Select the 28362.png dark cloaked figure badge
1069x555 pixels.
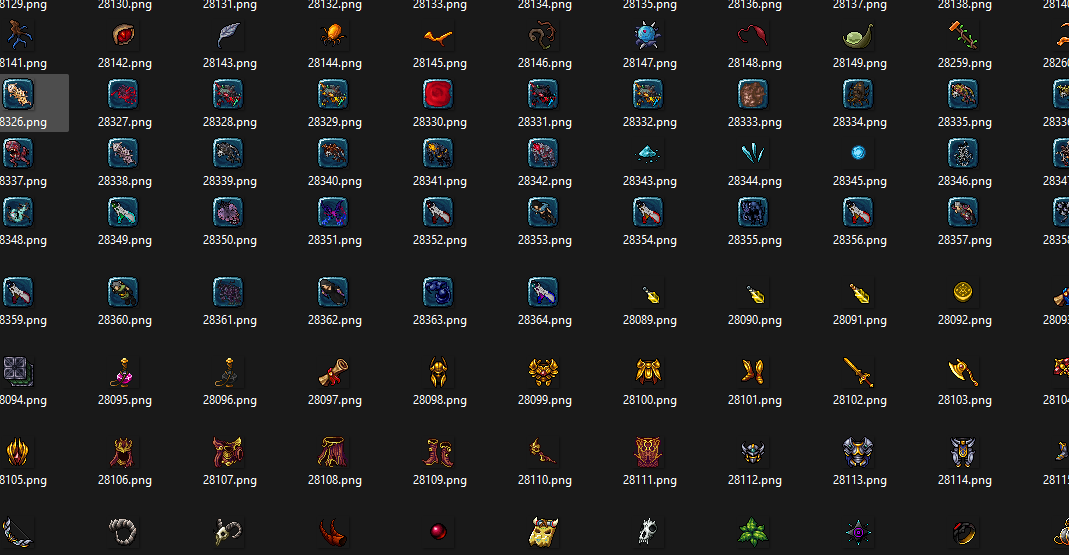point(333,292)
